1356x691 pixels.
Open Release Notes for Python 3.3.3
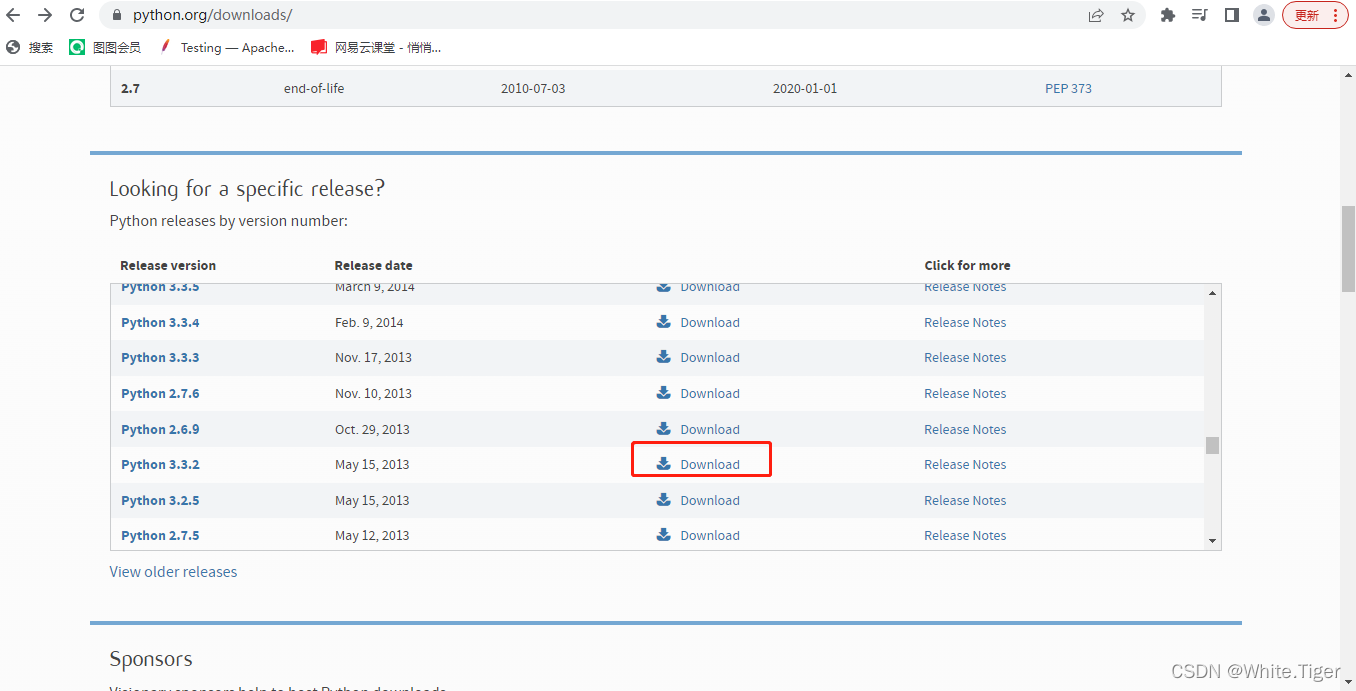click(x=965, y=357)
